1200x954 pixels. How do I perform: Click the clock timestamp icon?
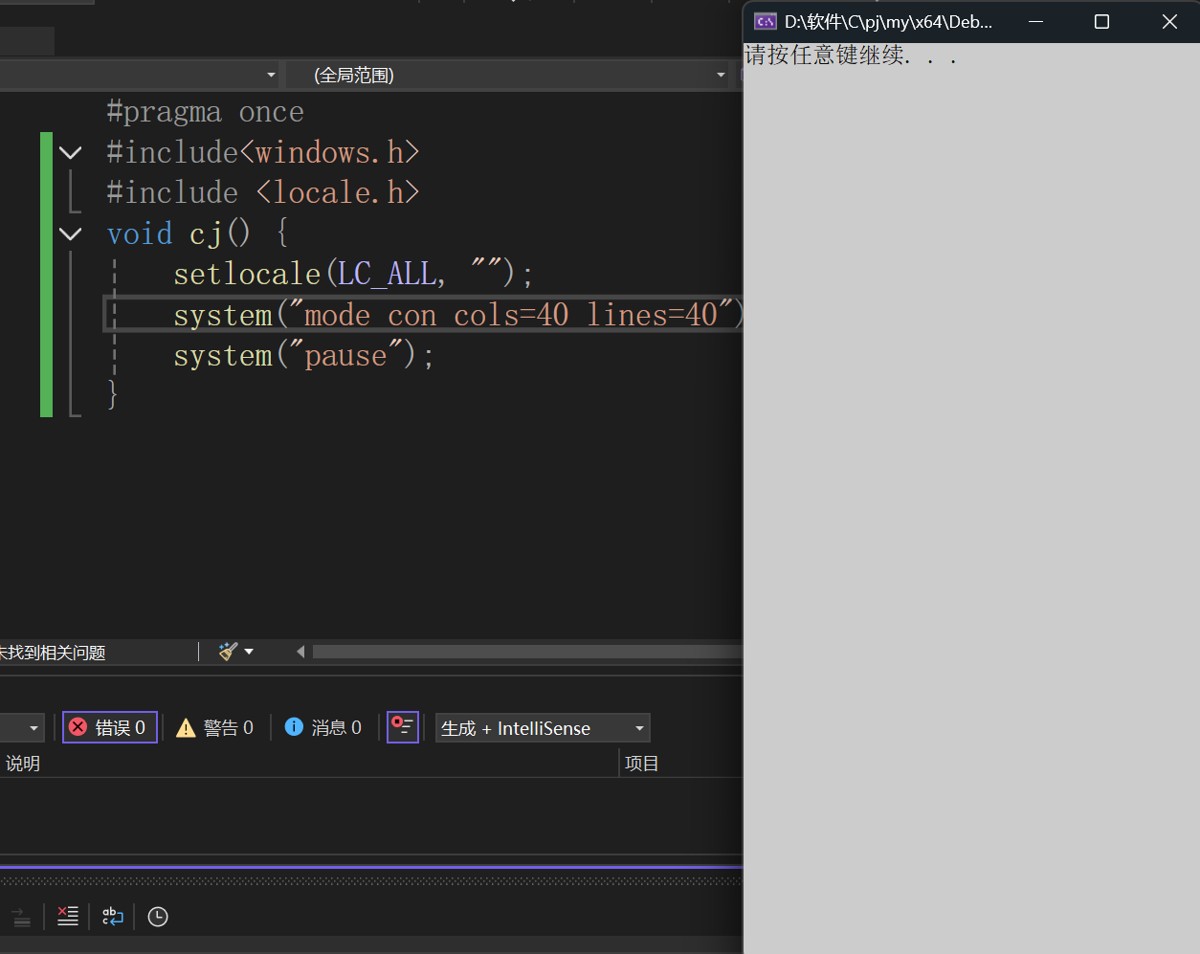(x=158, y=916)
